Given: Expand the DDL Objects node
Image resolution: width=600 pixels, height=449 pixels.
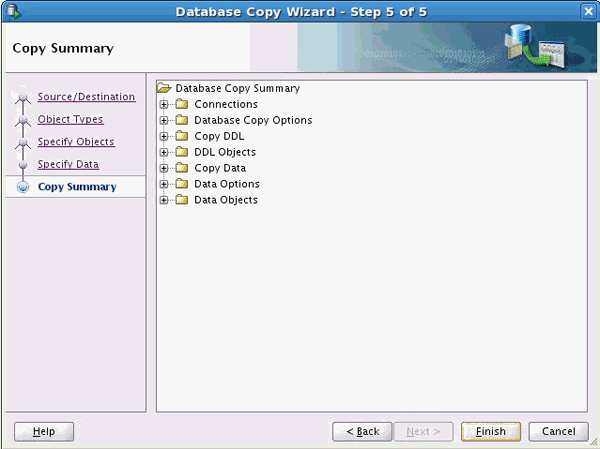Looking at the screenshot, I should tap(164, 152).
